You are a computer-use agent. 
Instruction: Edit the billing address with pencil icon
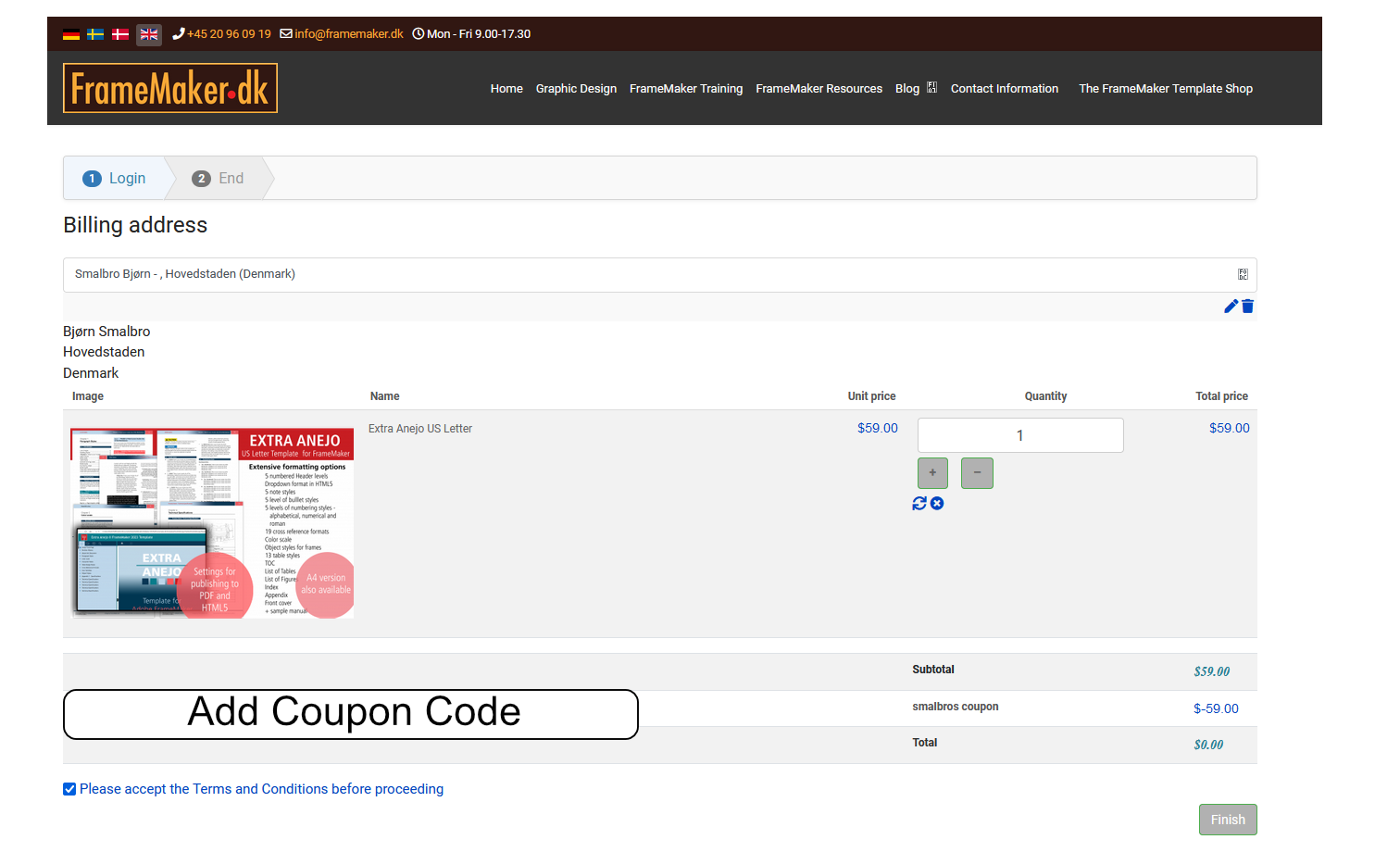click(1231, 307)
